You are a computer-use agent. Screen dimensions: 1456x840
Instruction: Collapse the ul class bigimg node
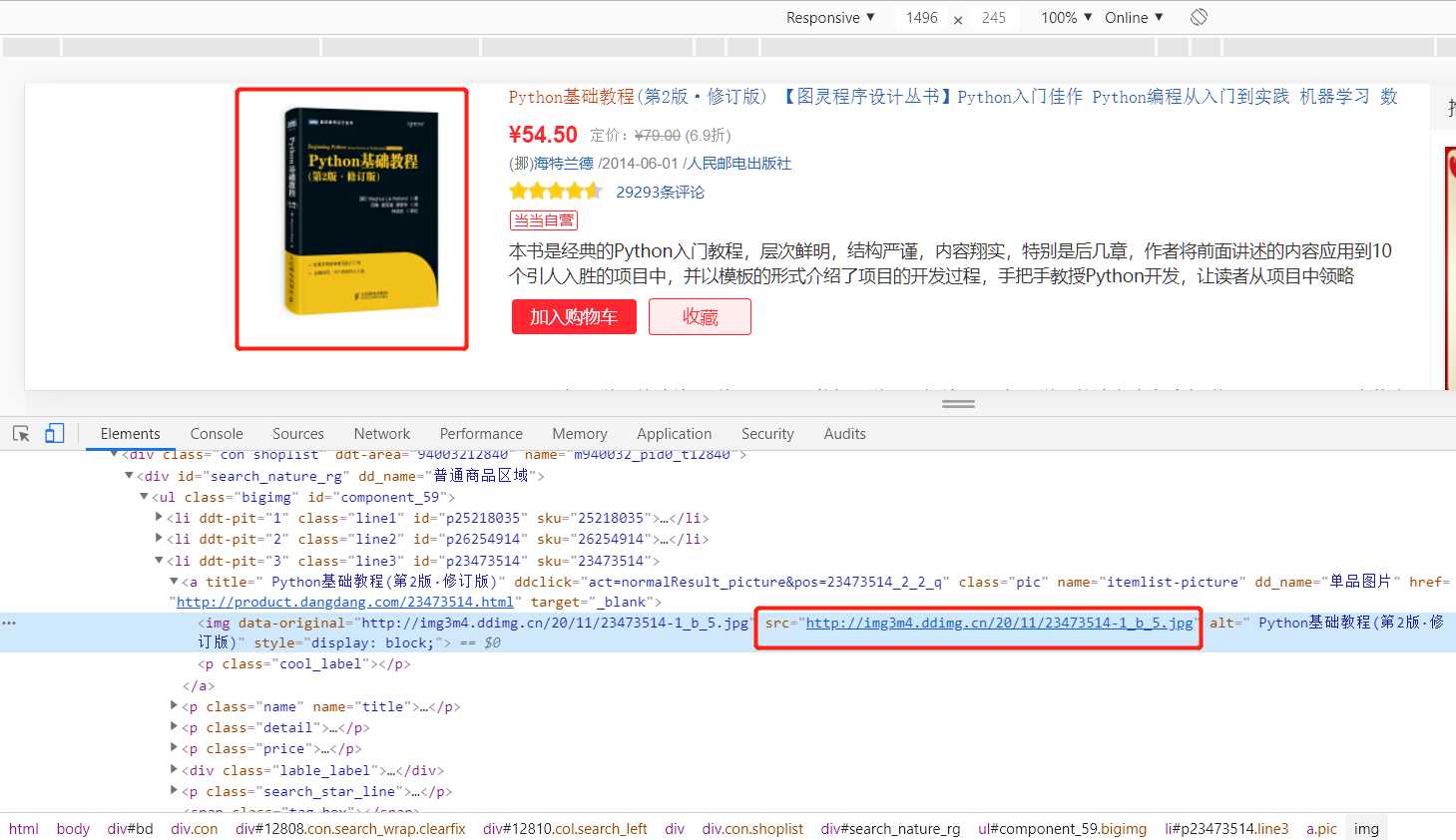coord(144,497)
